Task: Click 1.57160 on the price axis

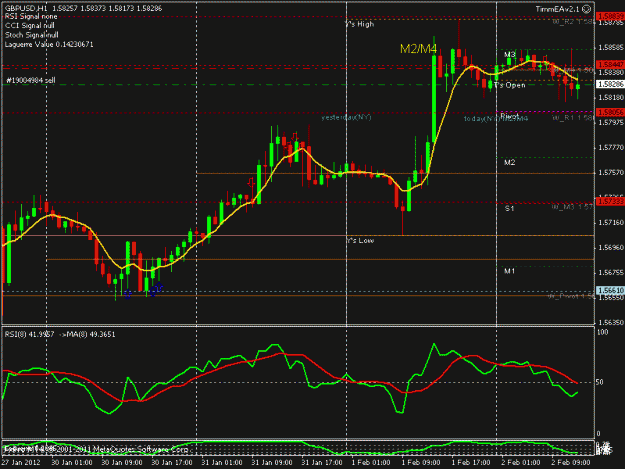Action: coord(611,223)
